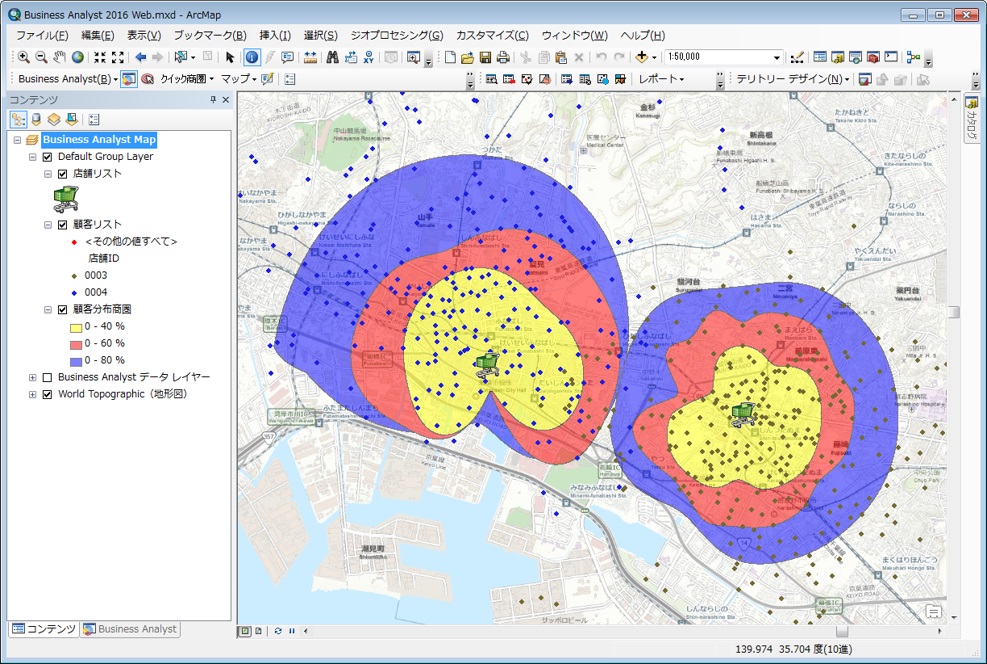Switch to the コンテンツ bottom tab

pyautogui.click(x=44, y=629)
